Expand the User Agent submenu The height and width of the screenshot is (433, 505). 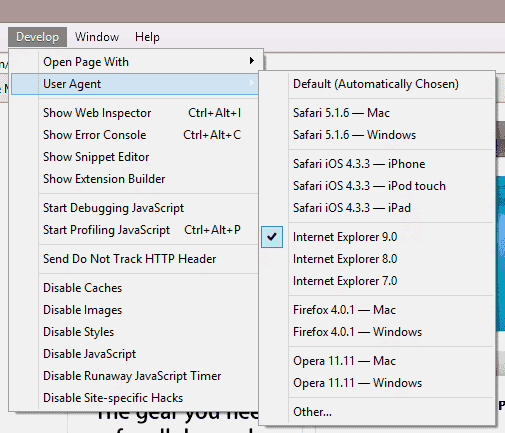(x=135, y=84)
